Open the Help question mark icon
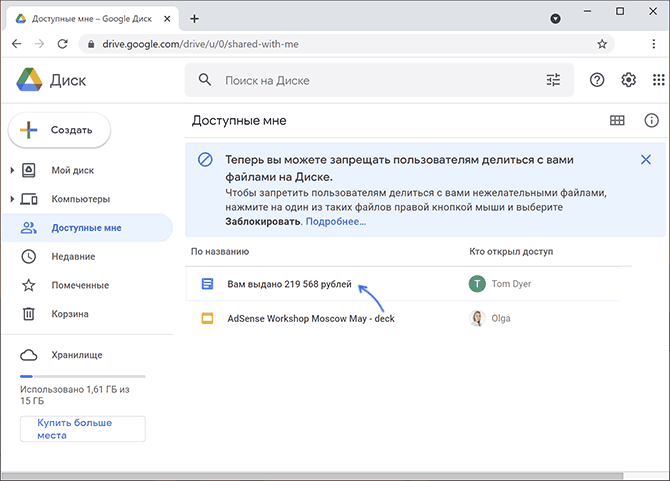Image resolution: width=670 pixels, height=481 pixels. tap(597, 80)
